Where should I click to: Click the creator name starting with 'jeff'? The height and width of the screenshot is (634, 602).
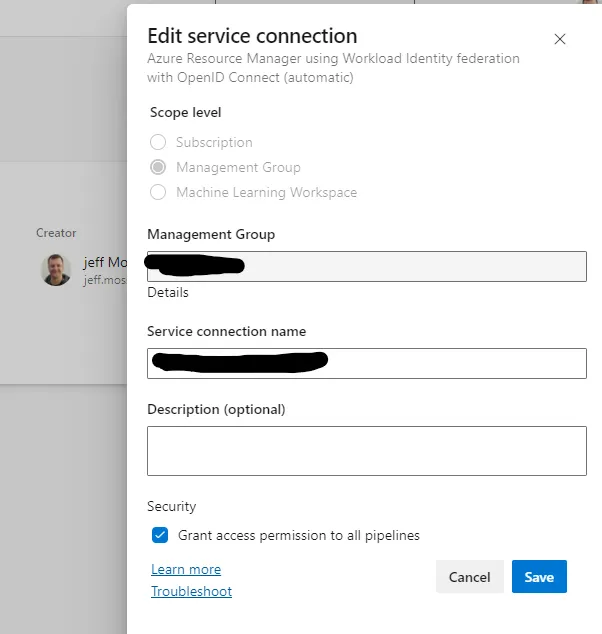tap(105, 262)
